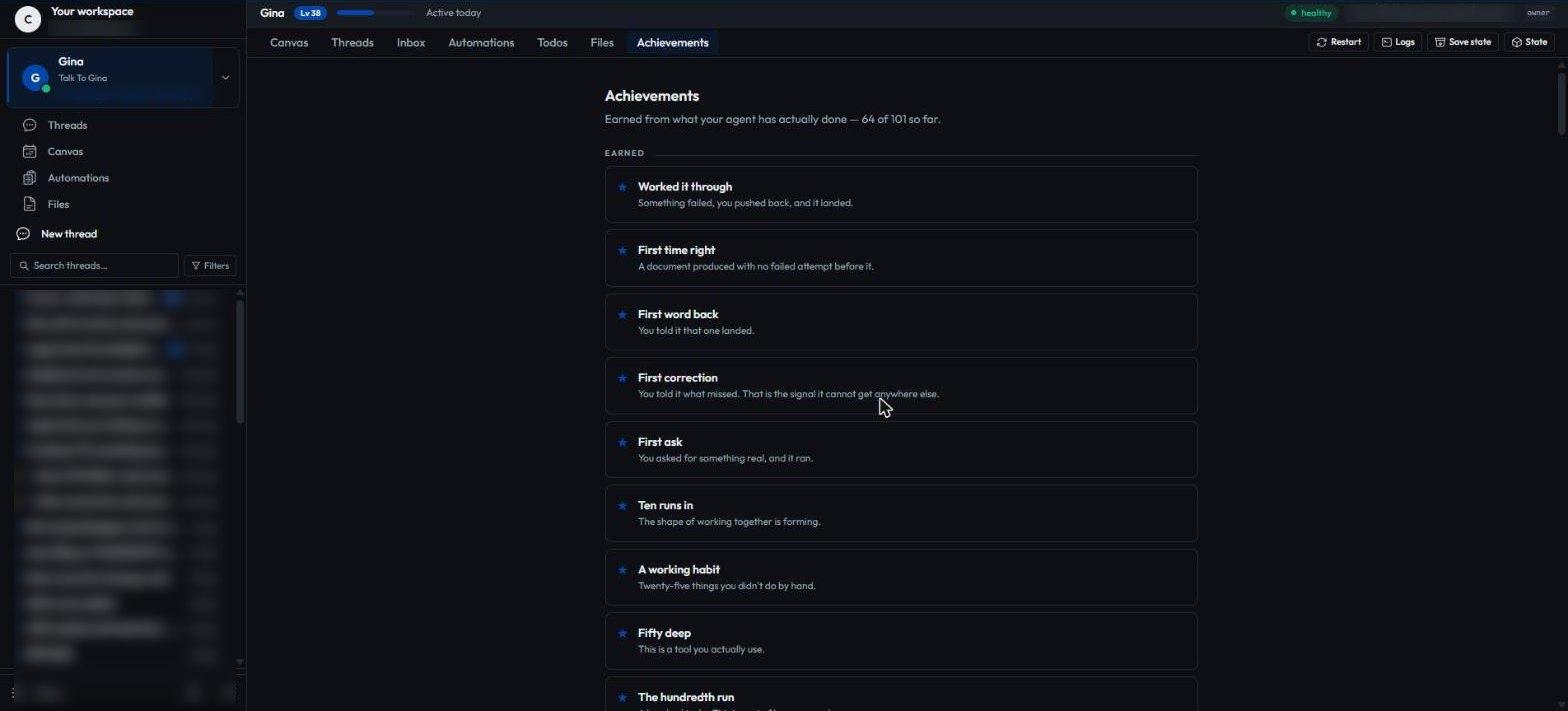Click the Filters funnel icon
Viewport: 1568px width, 711px height.
click(196, 266)
